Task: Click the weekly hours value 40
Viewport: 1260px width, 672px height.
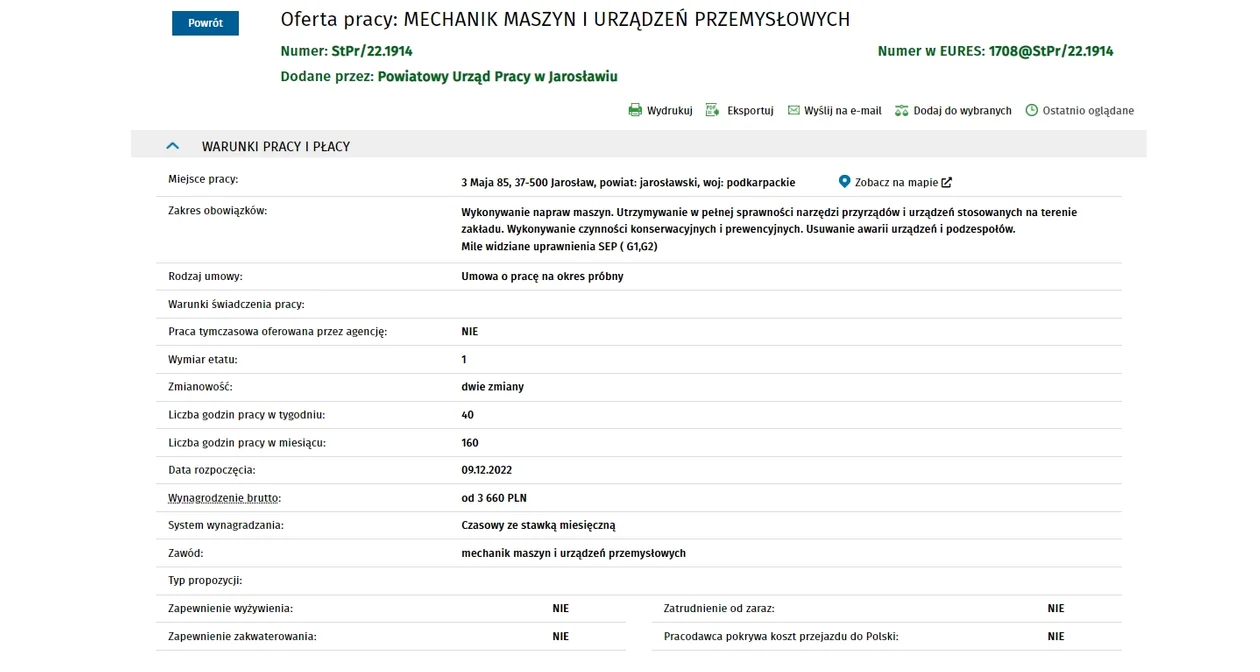Action: pyautogui.click(x=467, y=415)
